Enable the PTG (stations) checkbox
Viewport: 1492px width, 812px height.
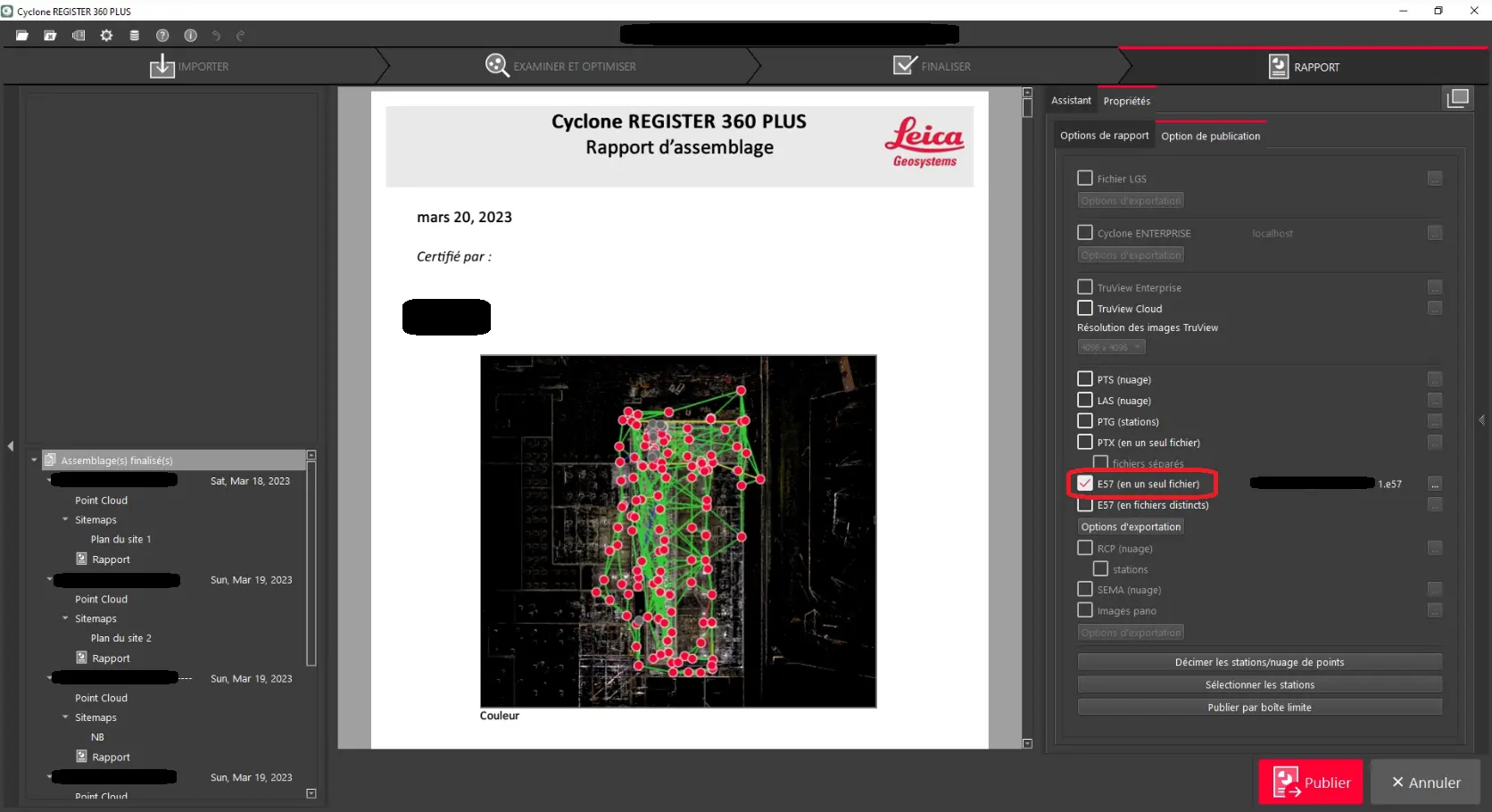1085,421
